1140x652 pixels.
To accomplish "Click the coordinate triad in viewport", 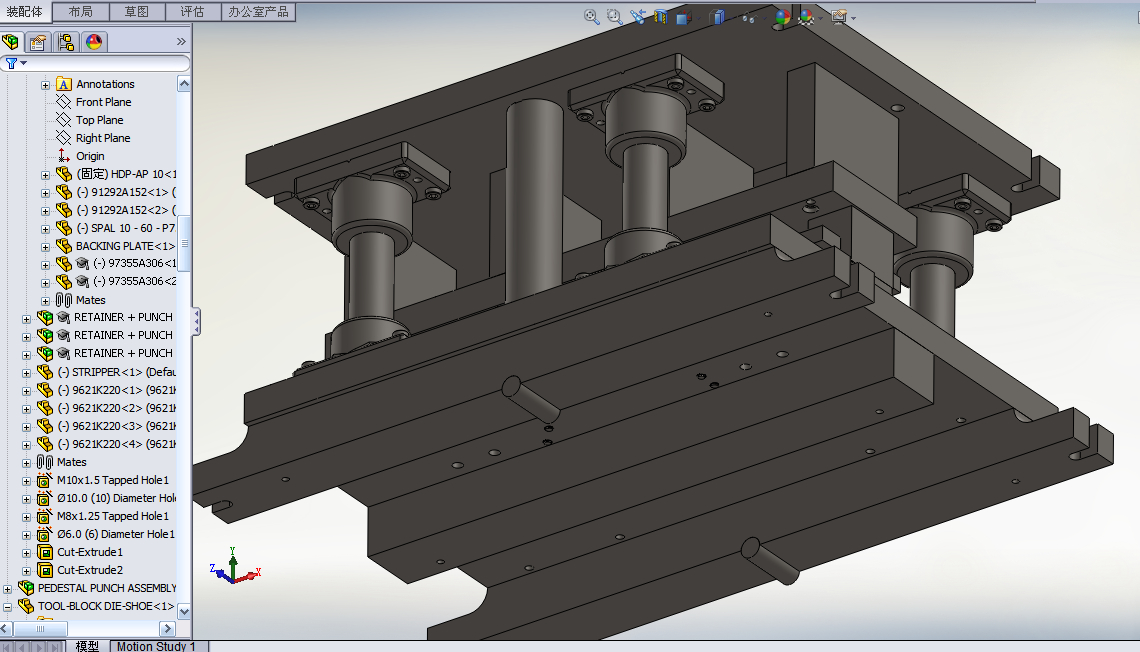I will (235, 568).
